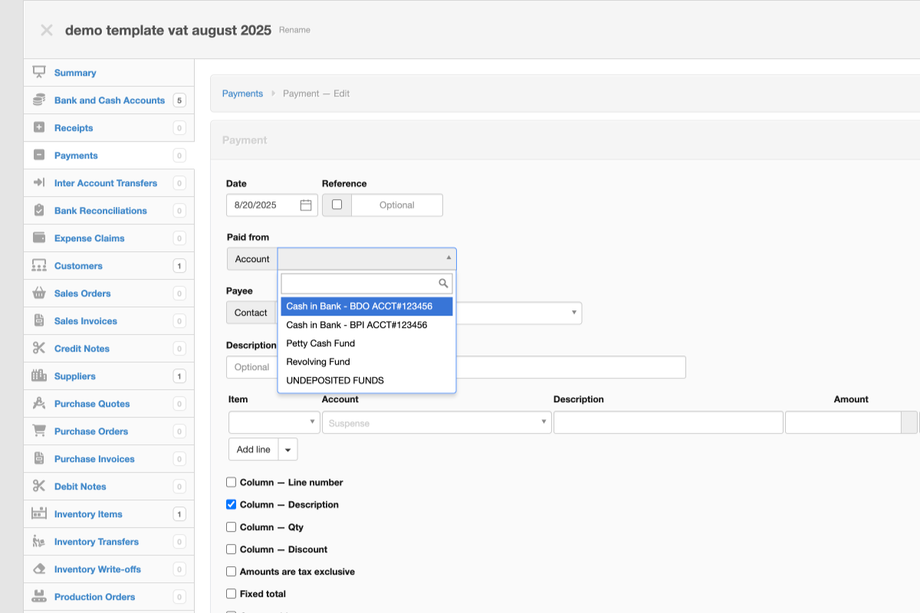Viewport: 920px width, 613px height.
Task: Click the search magnifier icon in dropdown
Action: point(443,284)
